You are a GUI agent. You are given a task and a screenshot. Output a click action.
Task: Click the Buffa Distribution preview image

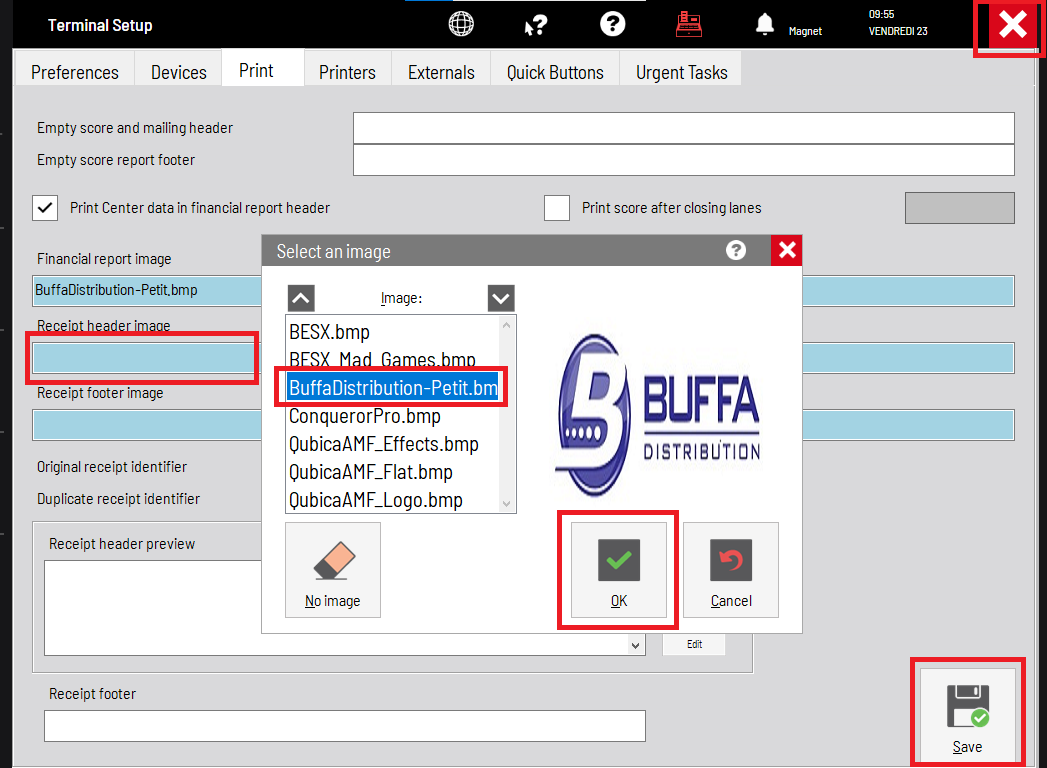[x=658, y=415]
